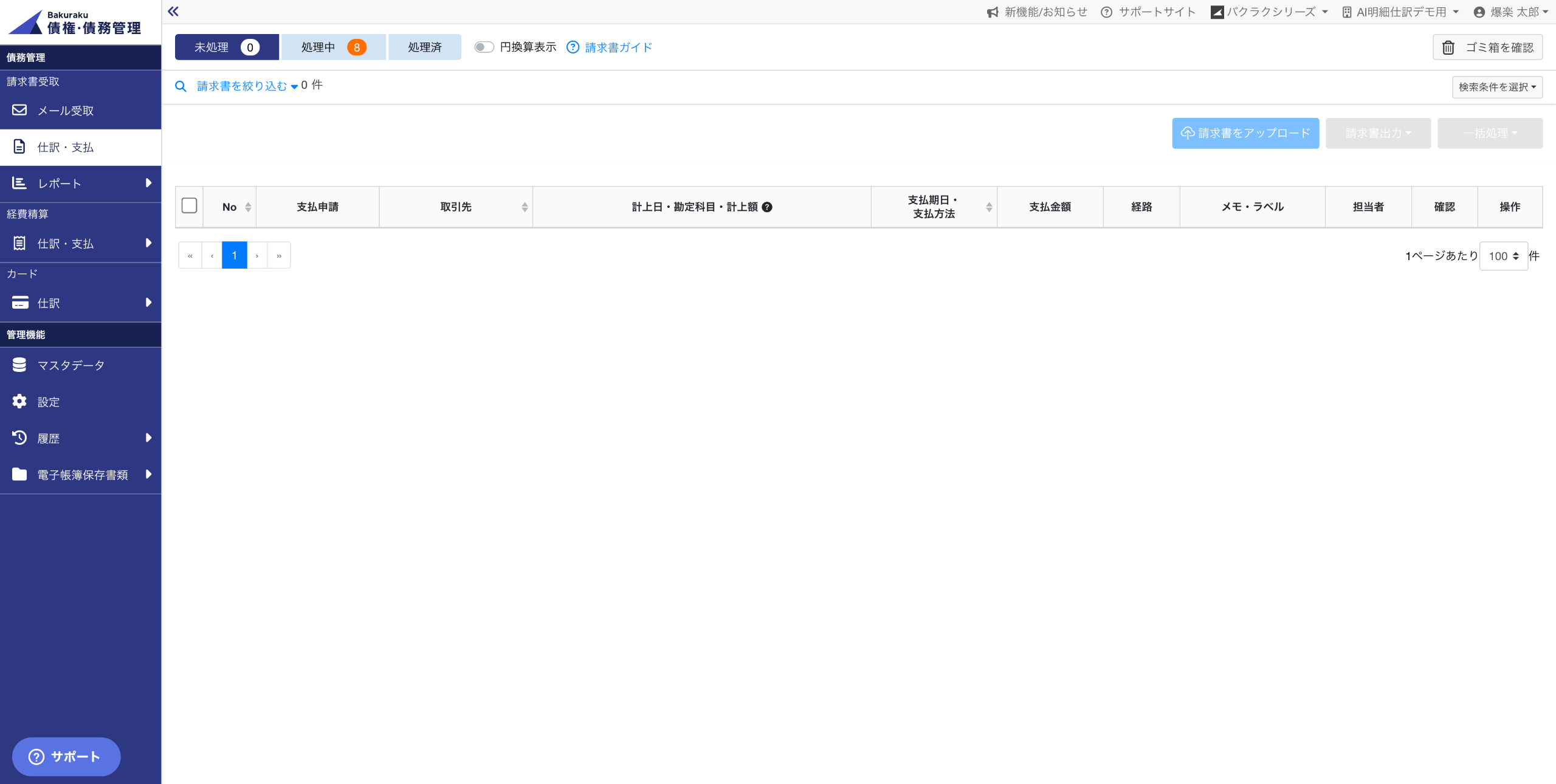Collapse the sidebar with the double chevron icon
Viewport: 1556px width, 784px height.
173,12
